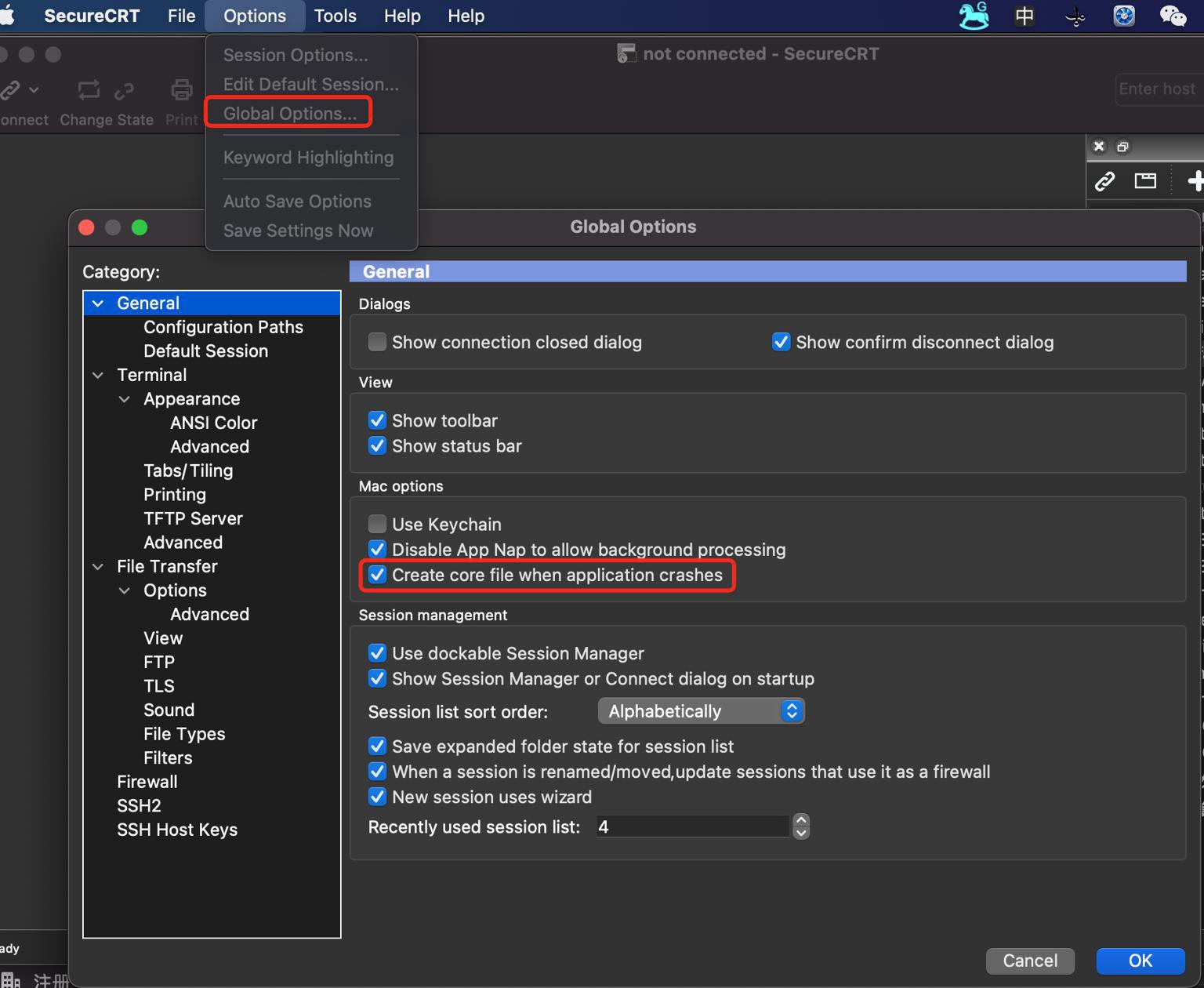Collapse the Terminal tree node
This screenshot has width=1204, height=988.
(98, 375)
